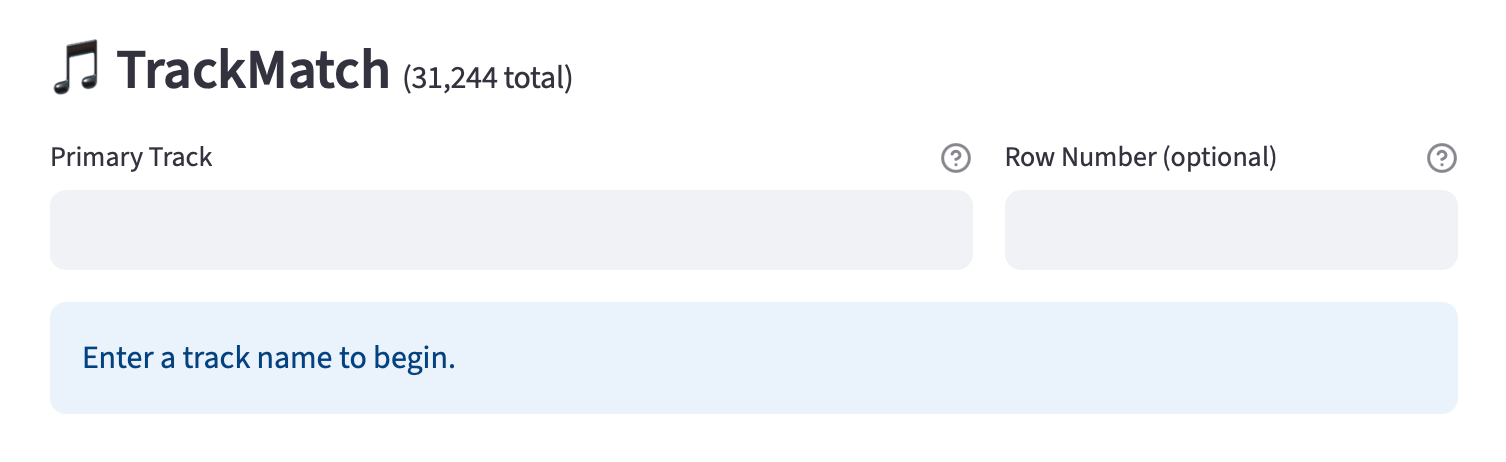This screenshot has width=1506, height=462.
Task: Focus the empty Row Number (optional) field
Action: click(x=1231, y=230)
